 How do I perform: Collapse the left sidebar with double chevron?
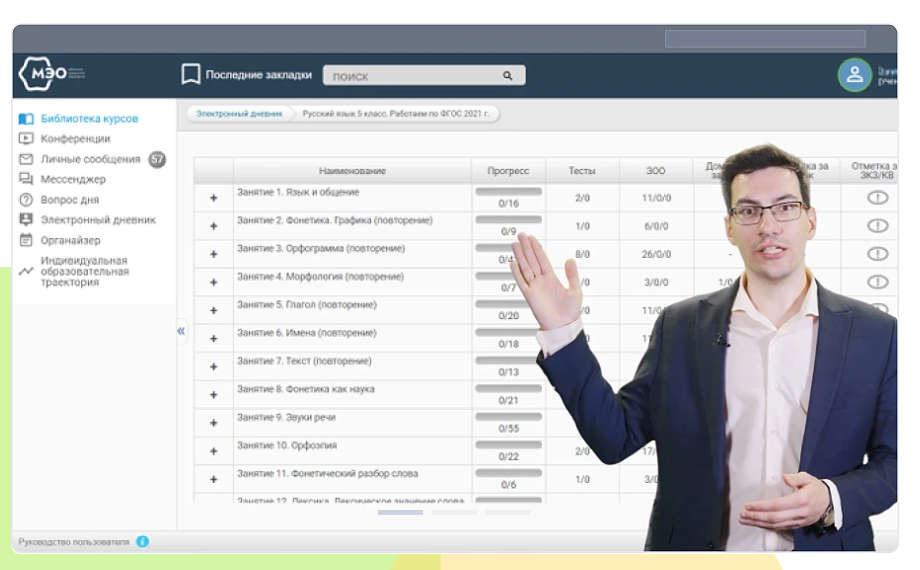coord(181,331)
